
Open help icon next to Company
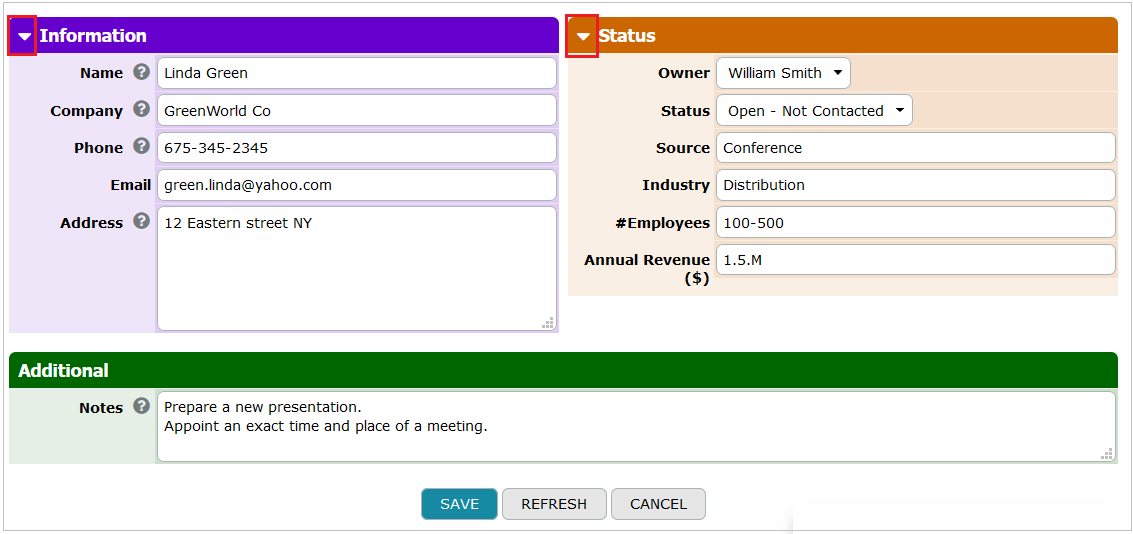[142, 110]
